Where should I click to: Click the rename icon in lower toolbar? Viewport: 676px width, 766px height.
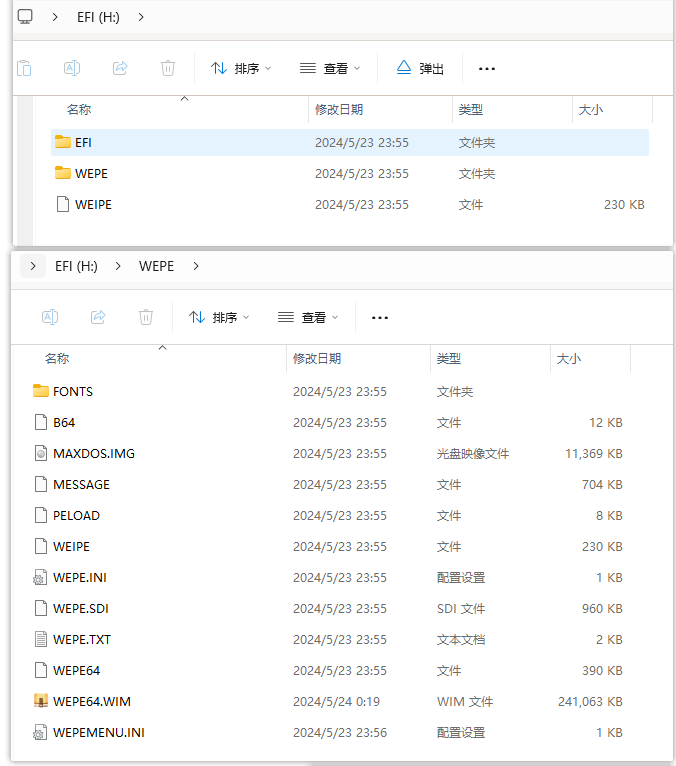click(x=49, y=317)
